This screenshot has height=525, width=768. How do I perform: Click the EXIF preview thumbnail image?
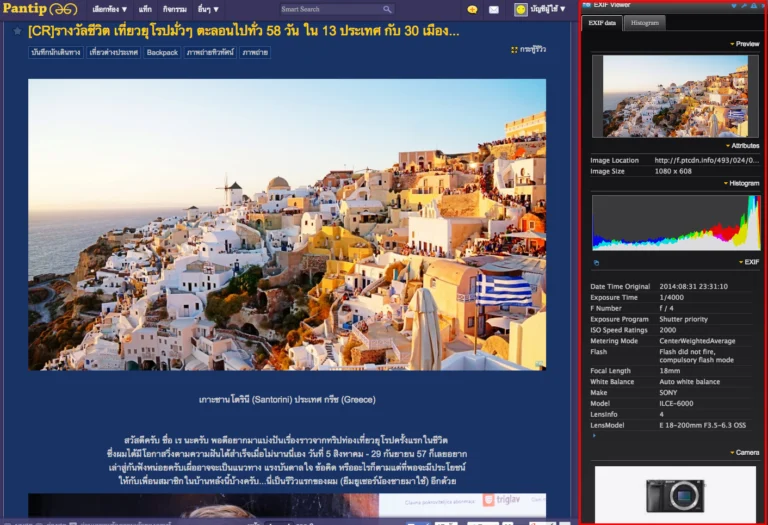(x=675, y=96)
